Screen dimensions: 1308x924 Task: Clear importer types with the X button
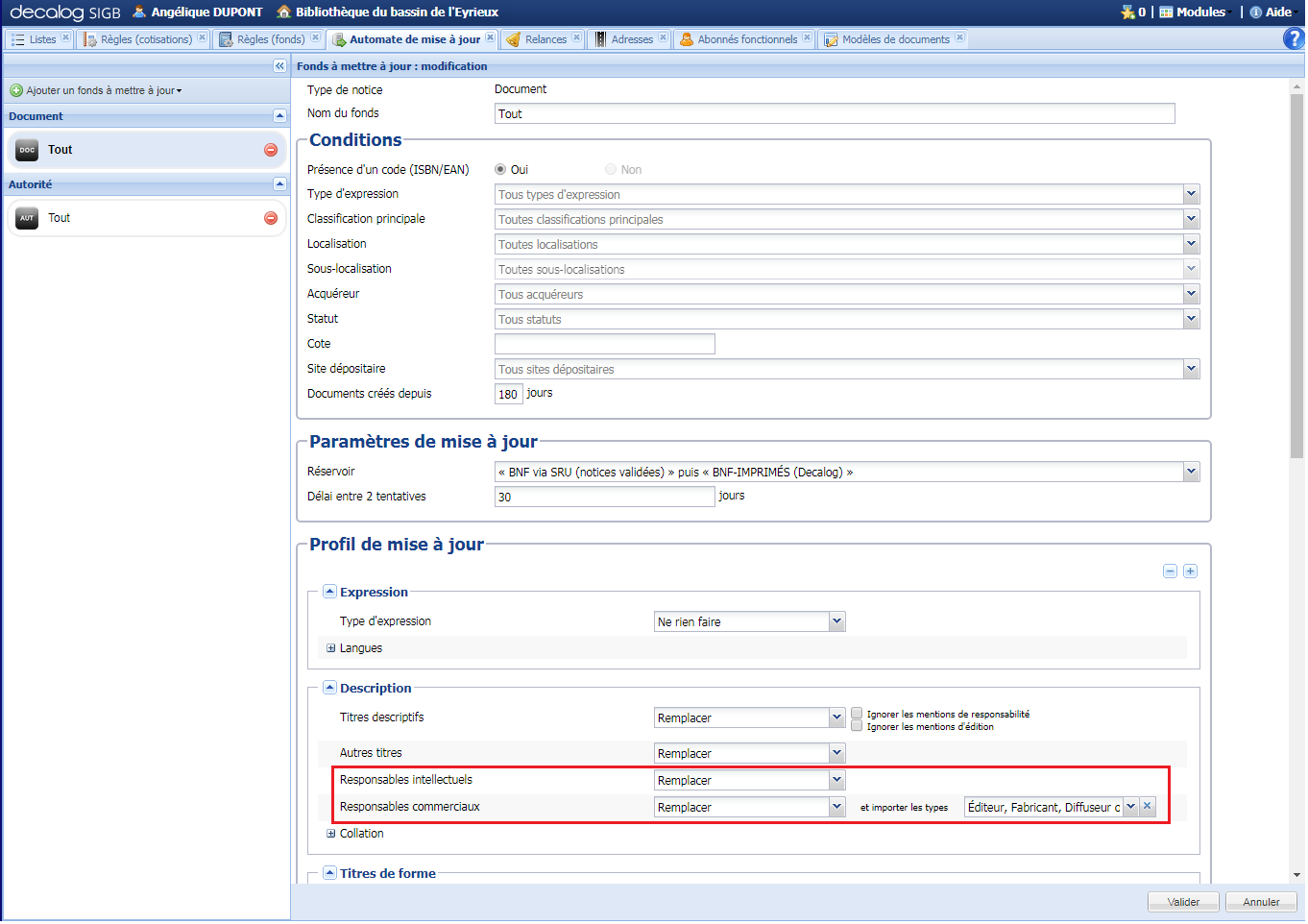click(1148, 807)
